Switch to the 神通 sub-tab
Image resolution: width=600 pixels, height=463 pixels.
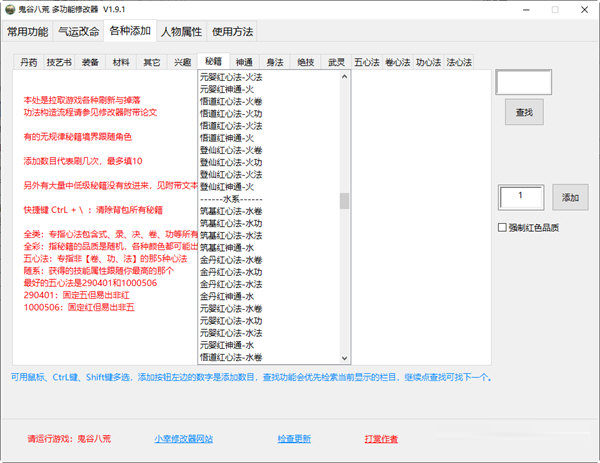pos(244,62)
